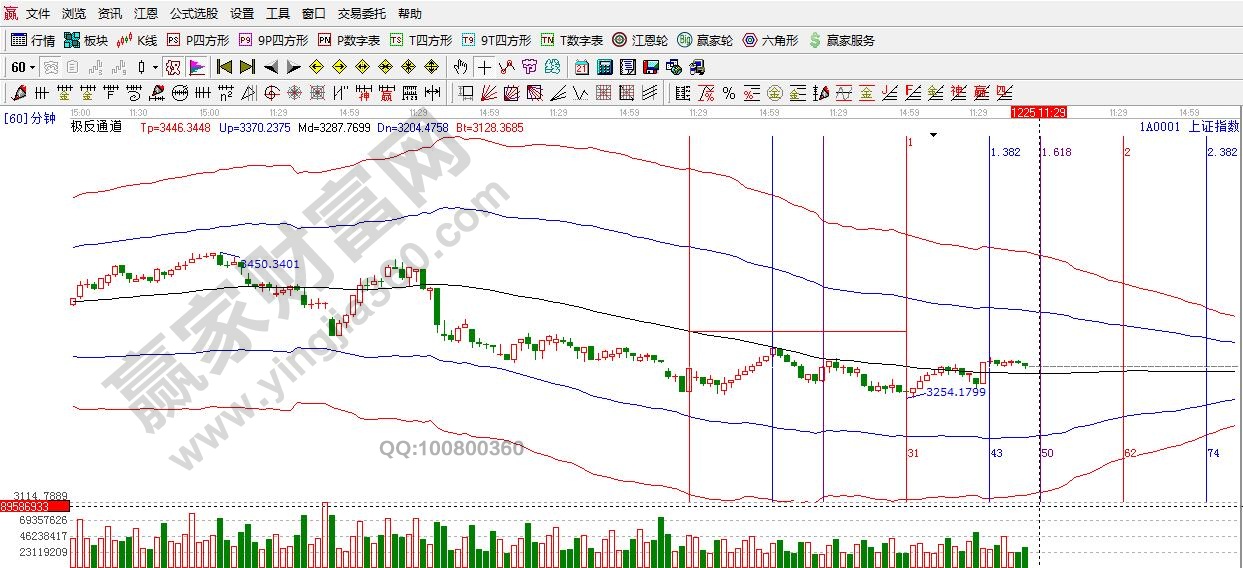This screenshot has width=1243, height=568.
Task: Expand the candlestick style dropdown arrow
Action: 154,67
